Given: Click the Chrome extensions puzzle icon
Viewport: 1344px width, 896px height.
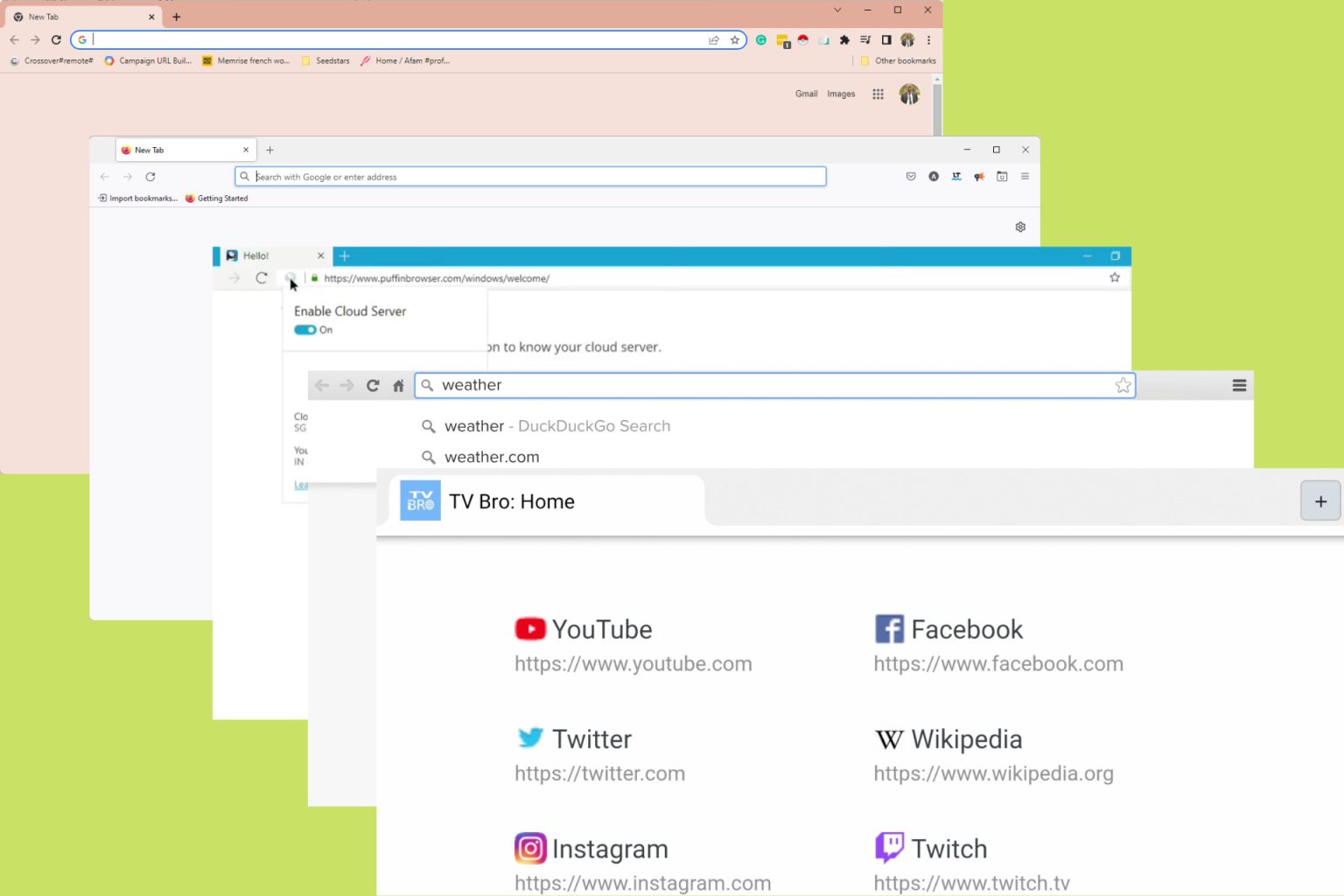Looking at the screenshot, I should pos(844,40).
